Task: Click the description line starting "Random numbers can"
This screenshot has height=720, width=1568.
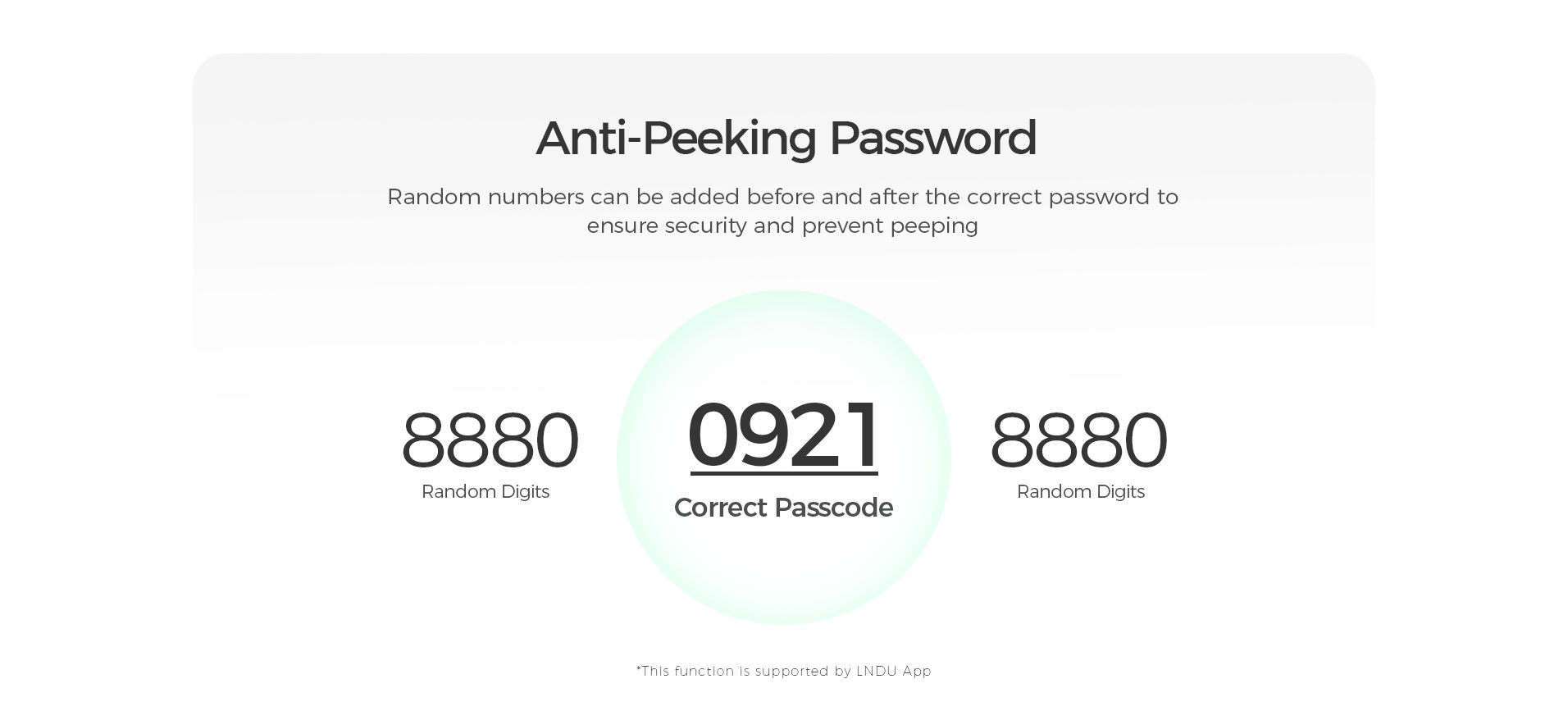Action: click(x=782, y=197)
